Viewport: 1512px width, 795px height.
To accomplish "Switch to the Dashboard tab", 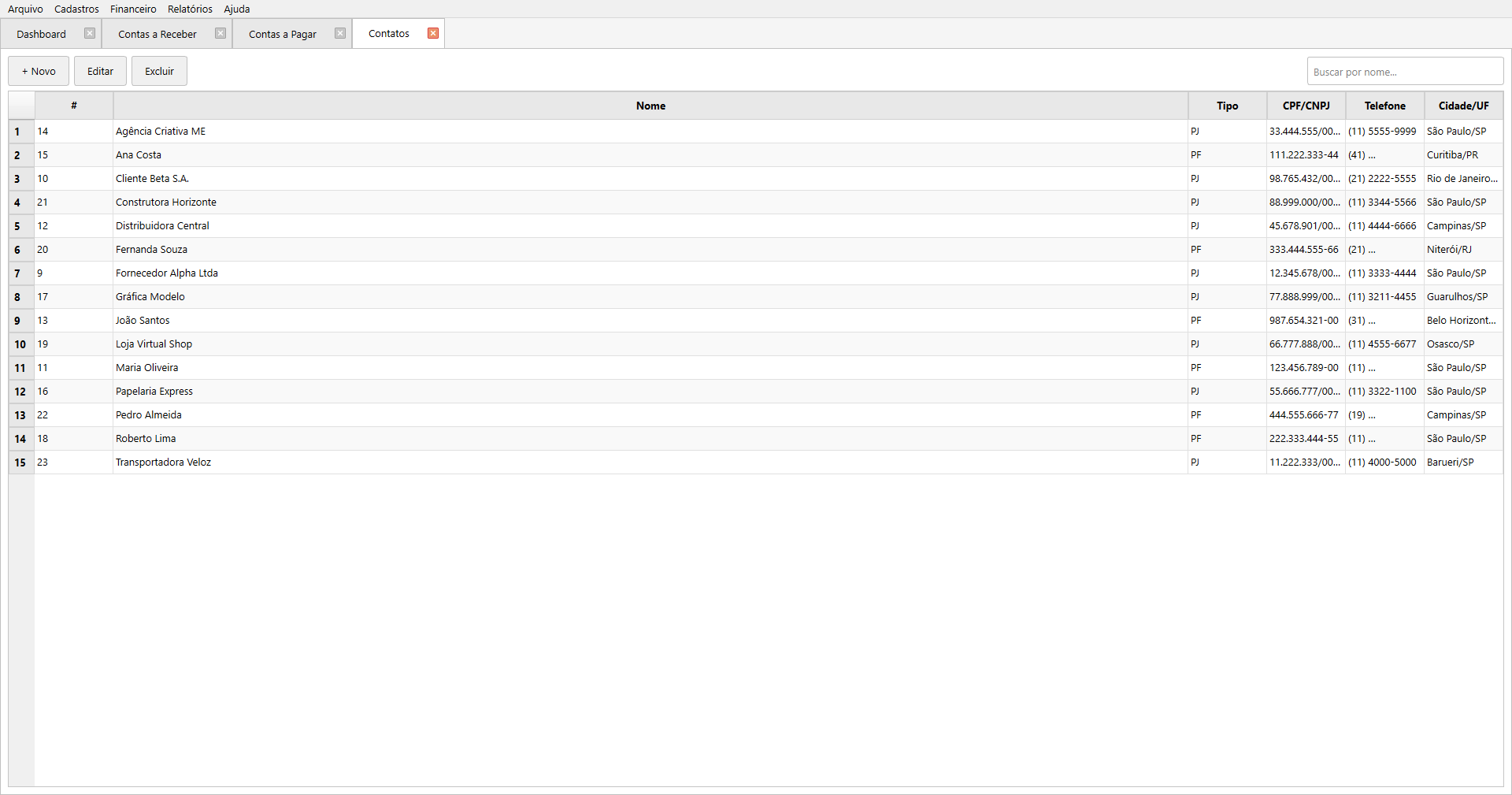I will coord(42,35).
